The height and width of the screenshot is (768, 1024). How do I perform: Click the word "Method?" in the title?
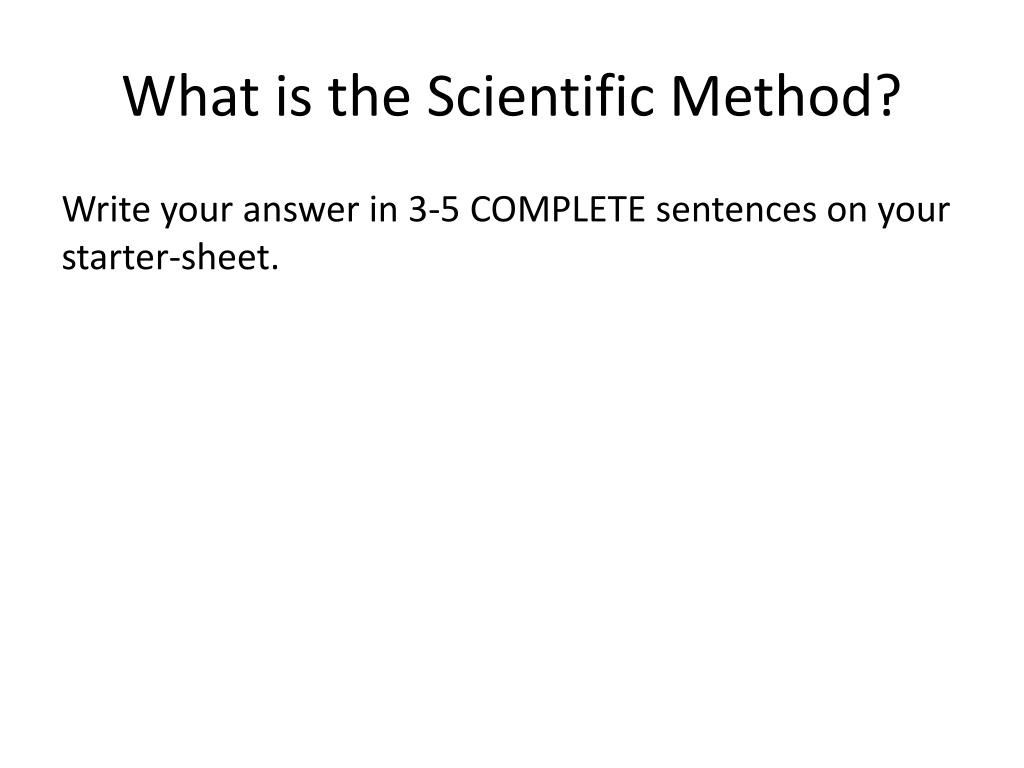pyautogui.click(x=786, y=96)
